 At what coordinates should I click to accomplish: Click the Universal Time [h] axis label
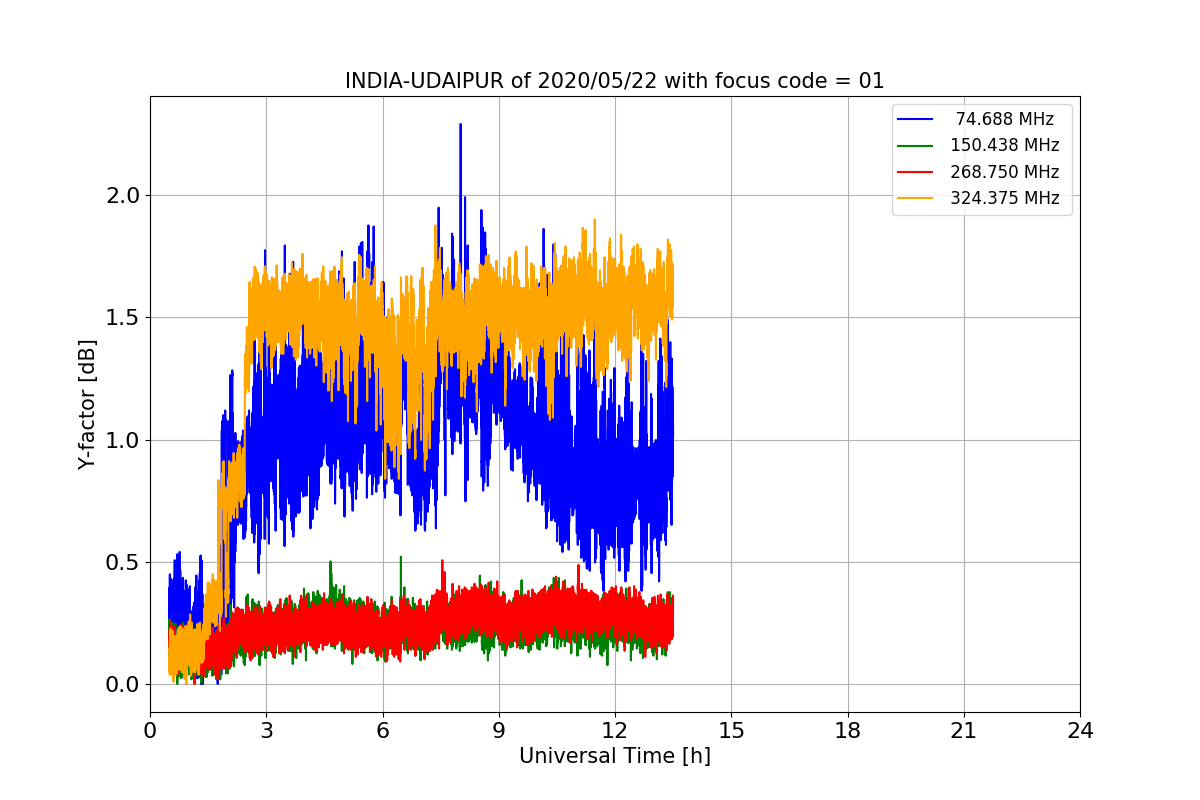click(x=614, y=756)
